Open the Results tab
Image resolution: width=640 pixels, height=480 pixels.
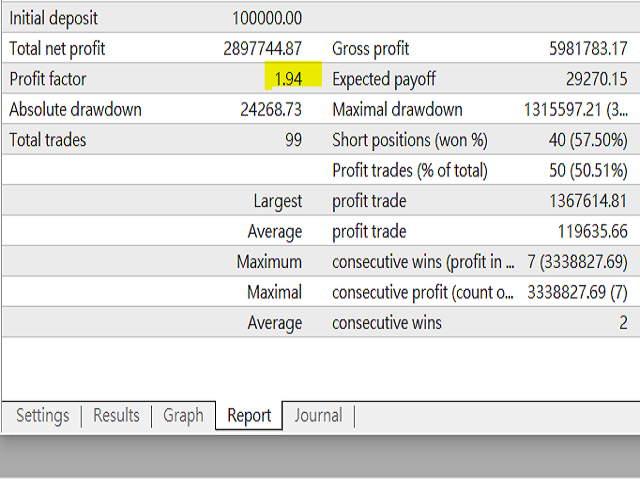coord(116,416)
